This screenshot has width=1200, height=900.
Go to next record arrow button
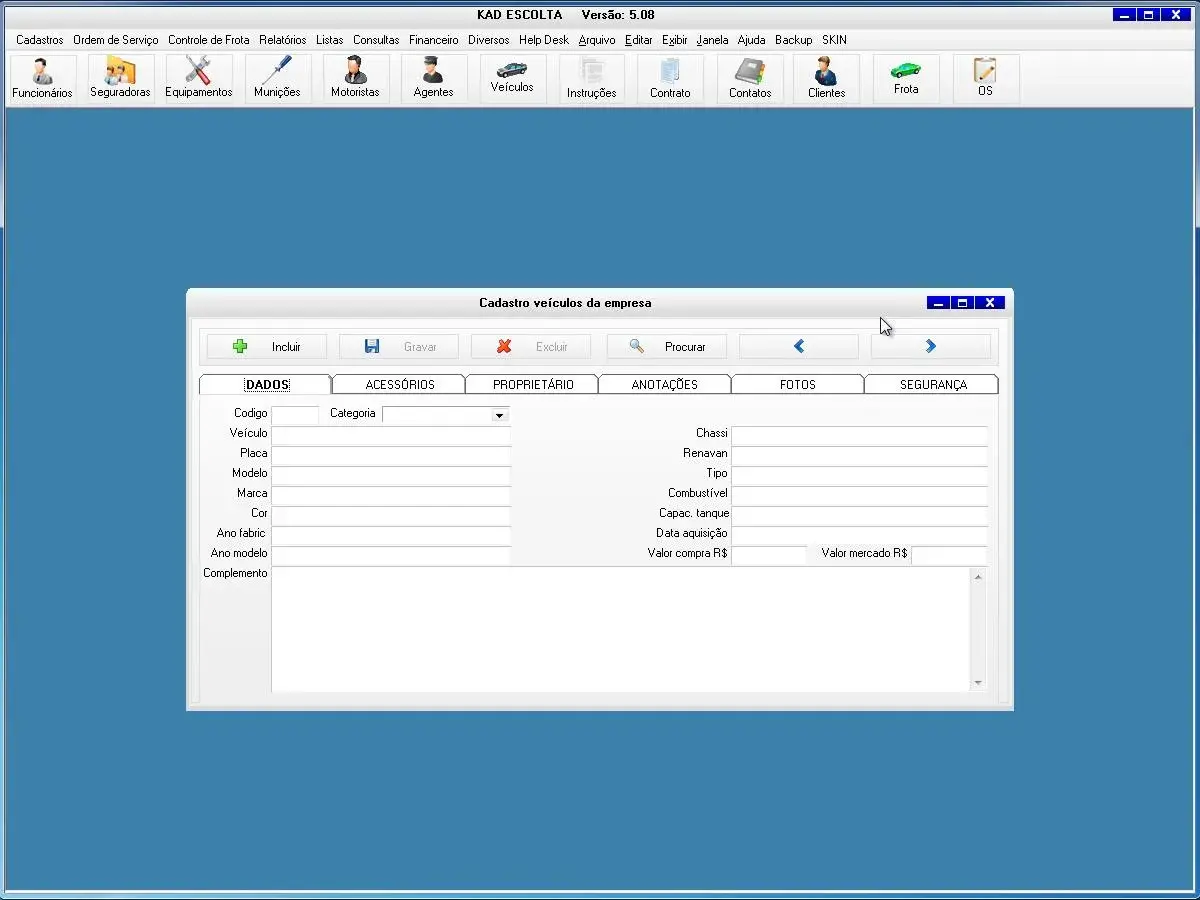click(930, 347)
